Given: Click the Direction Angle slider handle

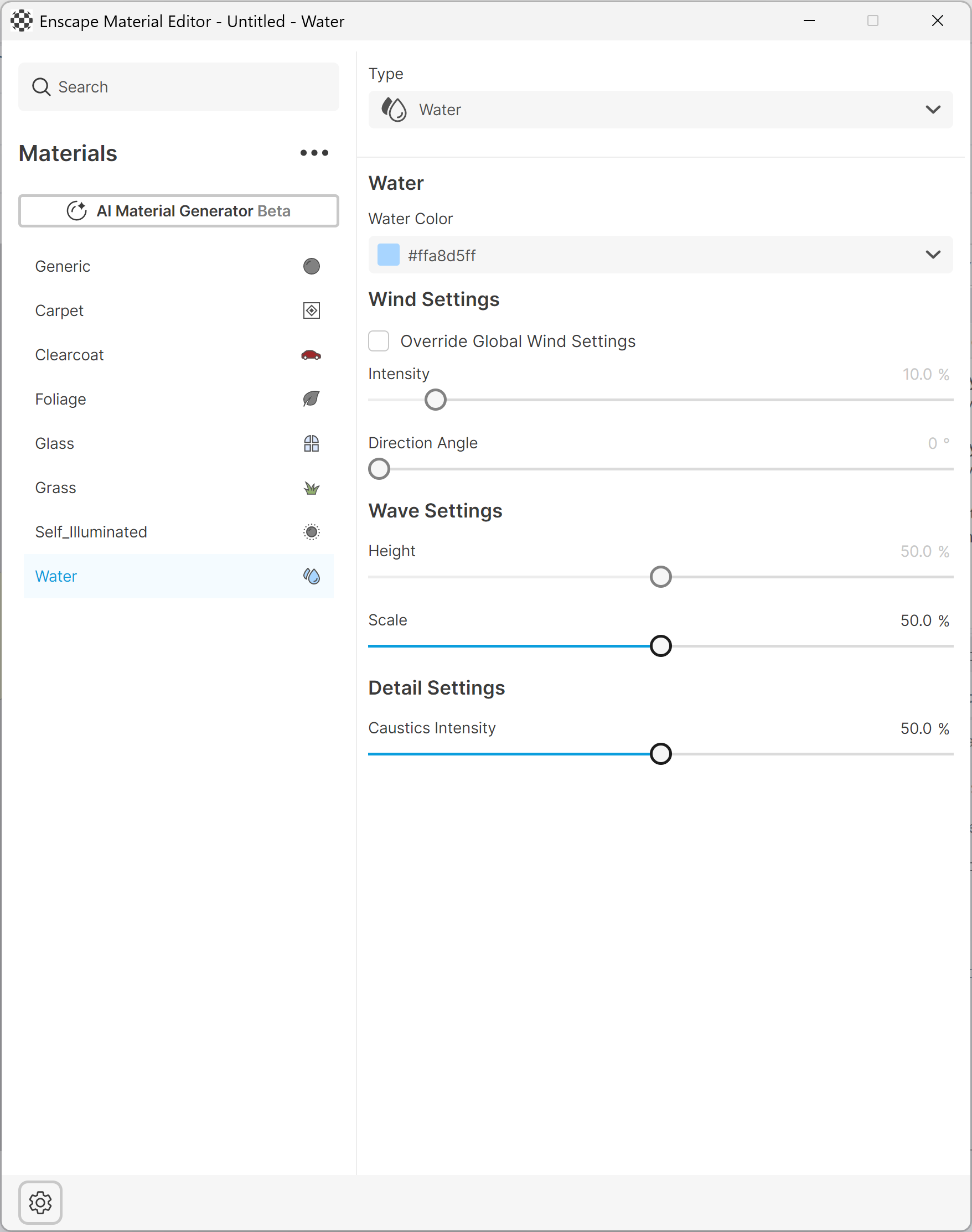Looking at the screenshot, I should point(379,469).
